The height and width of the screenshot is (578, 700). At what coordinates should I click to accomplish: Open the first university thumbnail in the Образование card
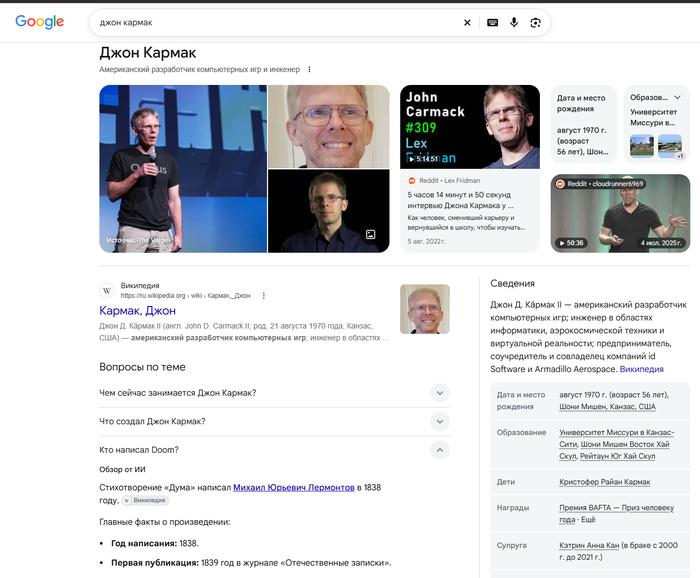tap(642, 146)
